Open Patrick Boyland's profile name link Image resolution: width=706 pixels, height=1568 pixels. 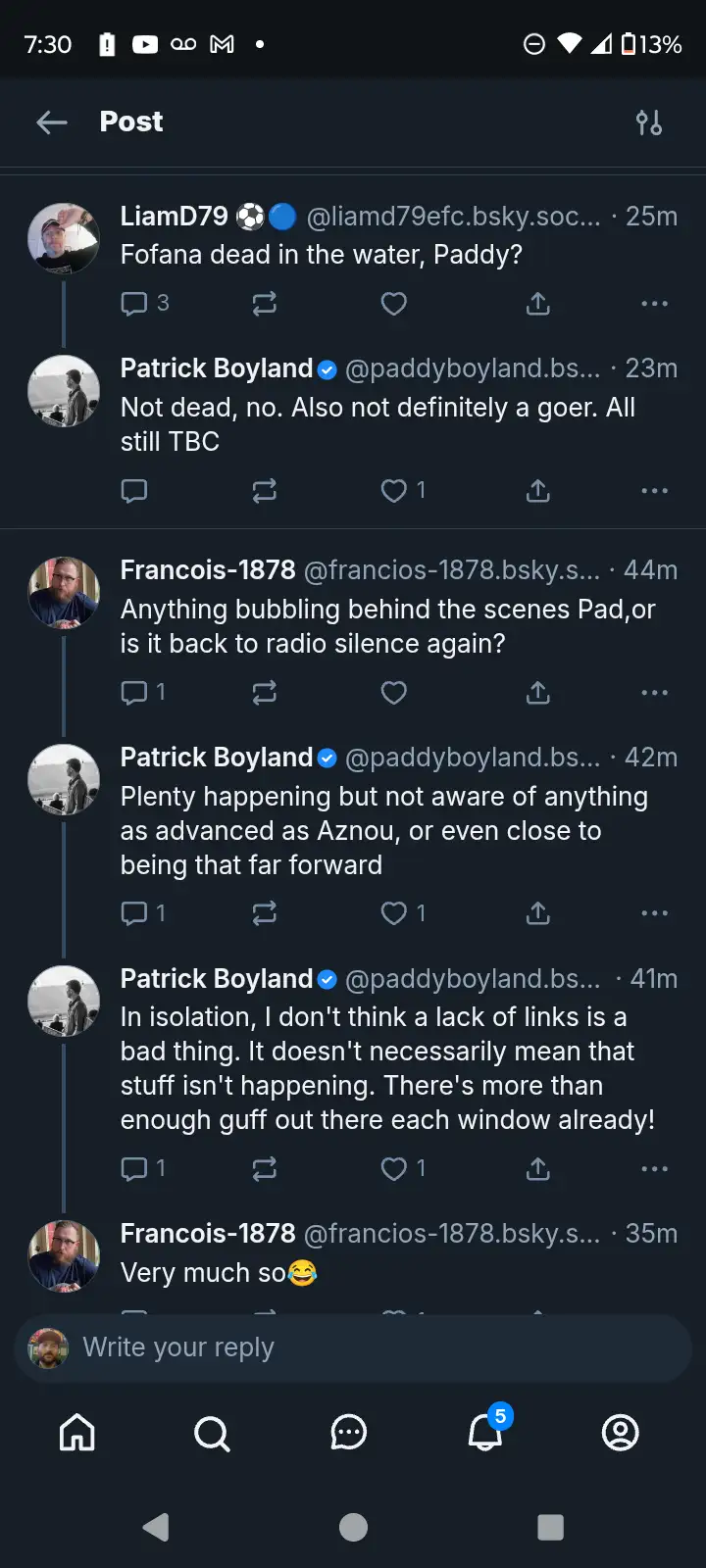coord(216,368)
